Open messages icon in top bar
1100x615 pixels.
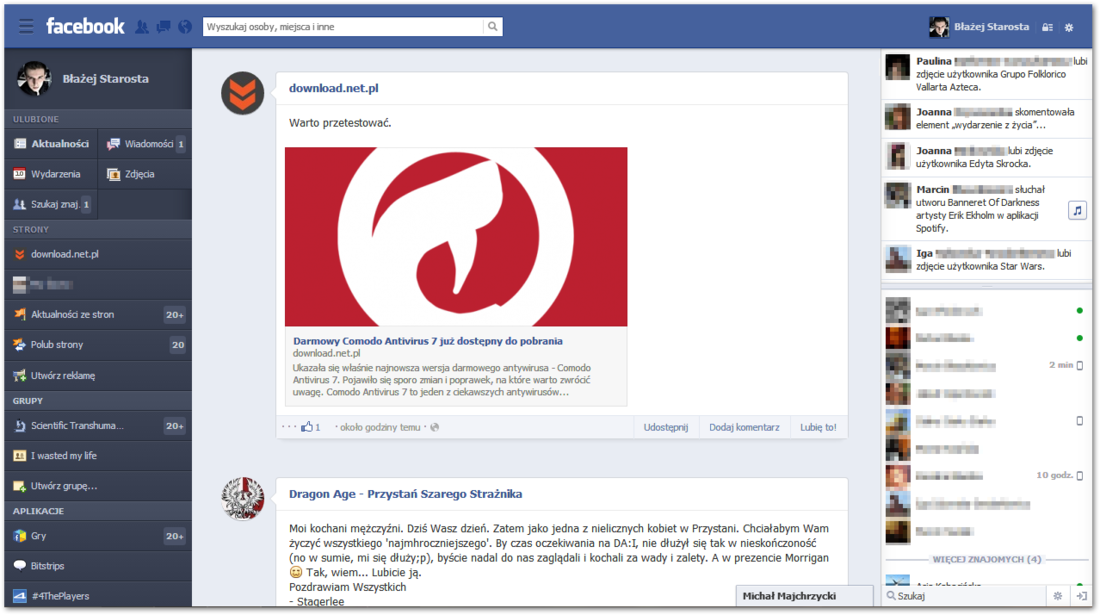click(163, 27)
